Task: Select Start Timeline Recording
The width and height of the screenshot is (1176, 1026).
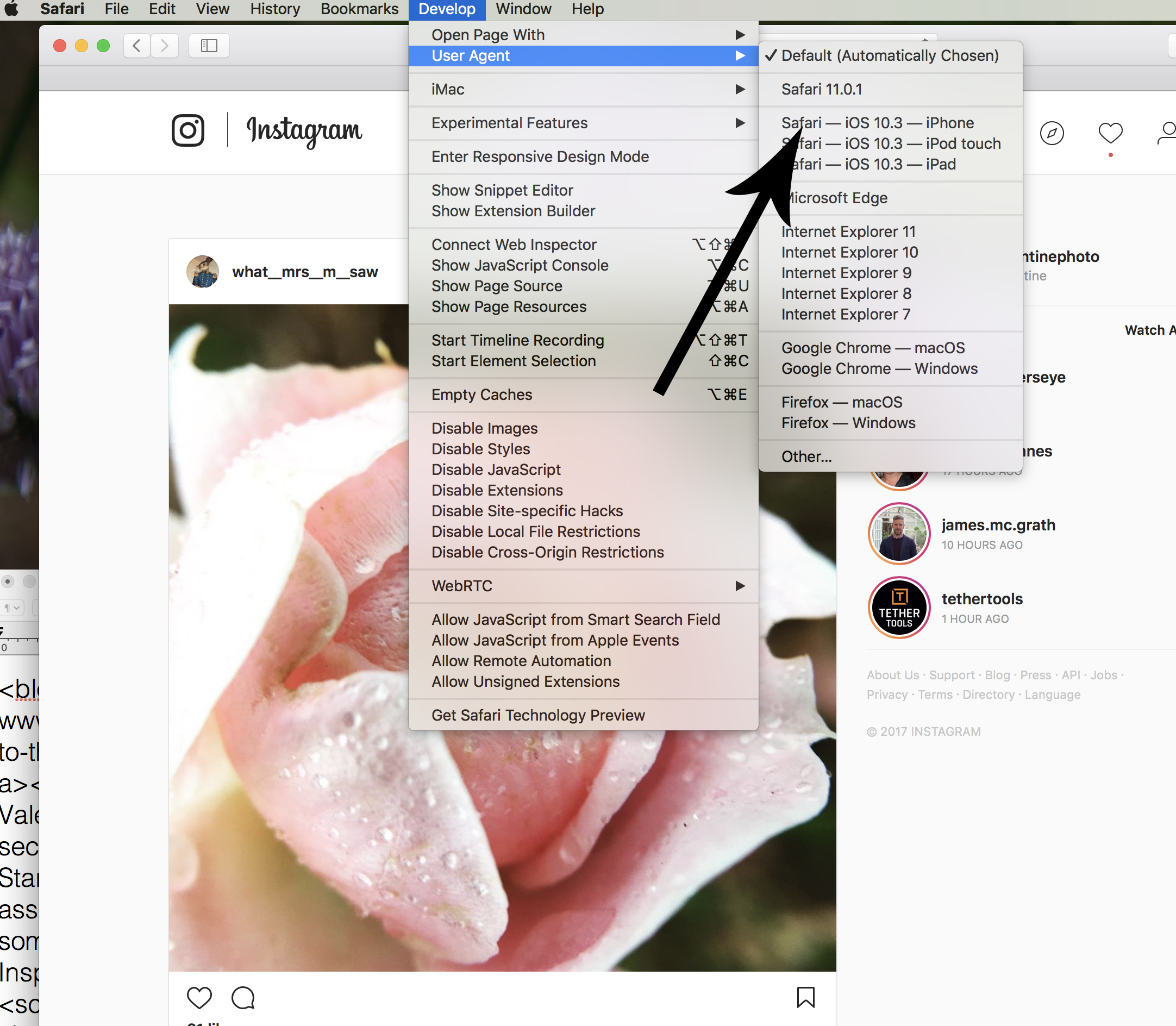Action: tap(584, 340)
